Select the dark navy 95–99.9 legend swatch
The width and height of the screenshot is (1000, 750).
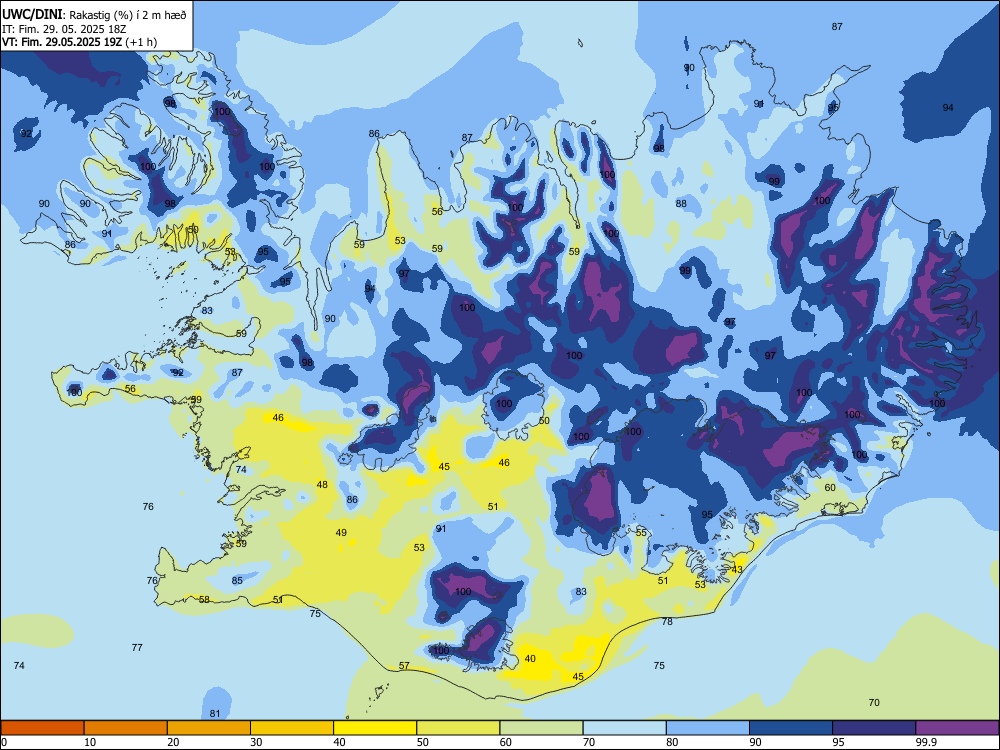click(x=874, y=728)
